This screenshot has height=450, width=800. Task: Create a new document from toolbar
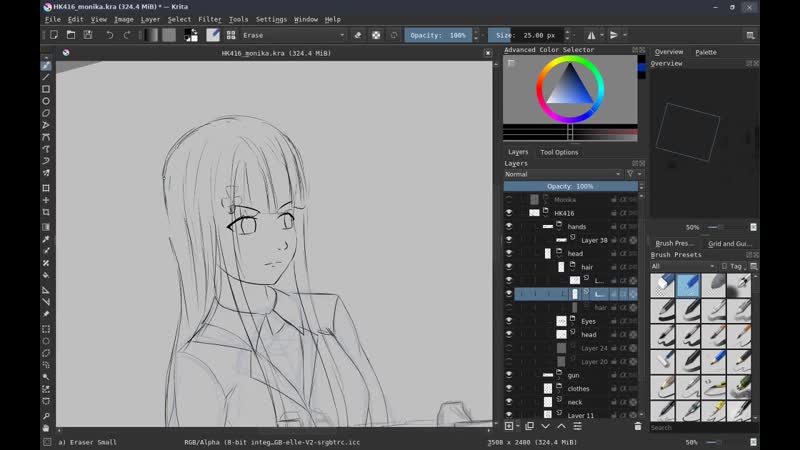tap(54, 35)
